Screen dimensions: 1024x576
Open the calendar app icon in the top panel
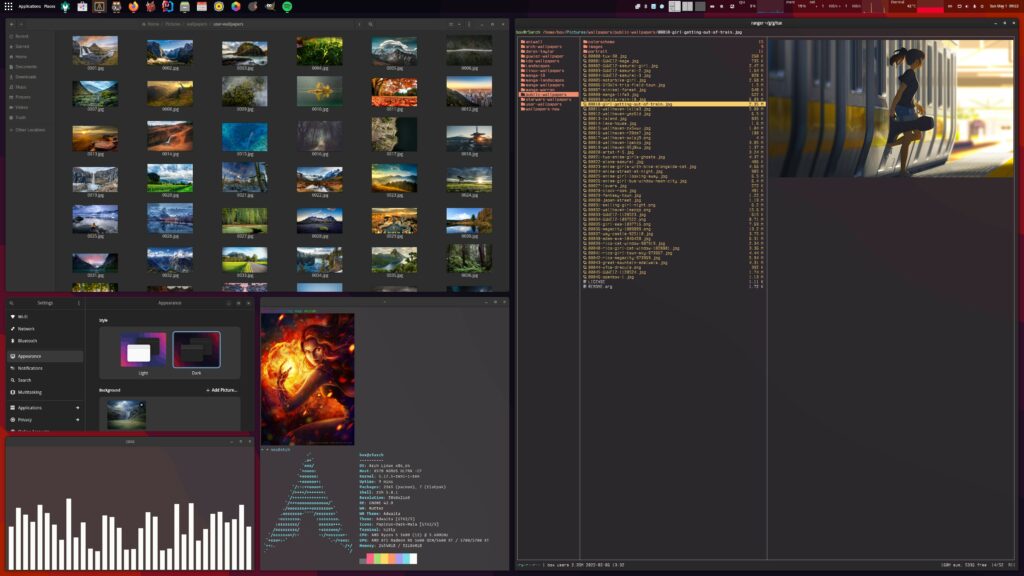201,6
